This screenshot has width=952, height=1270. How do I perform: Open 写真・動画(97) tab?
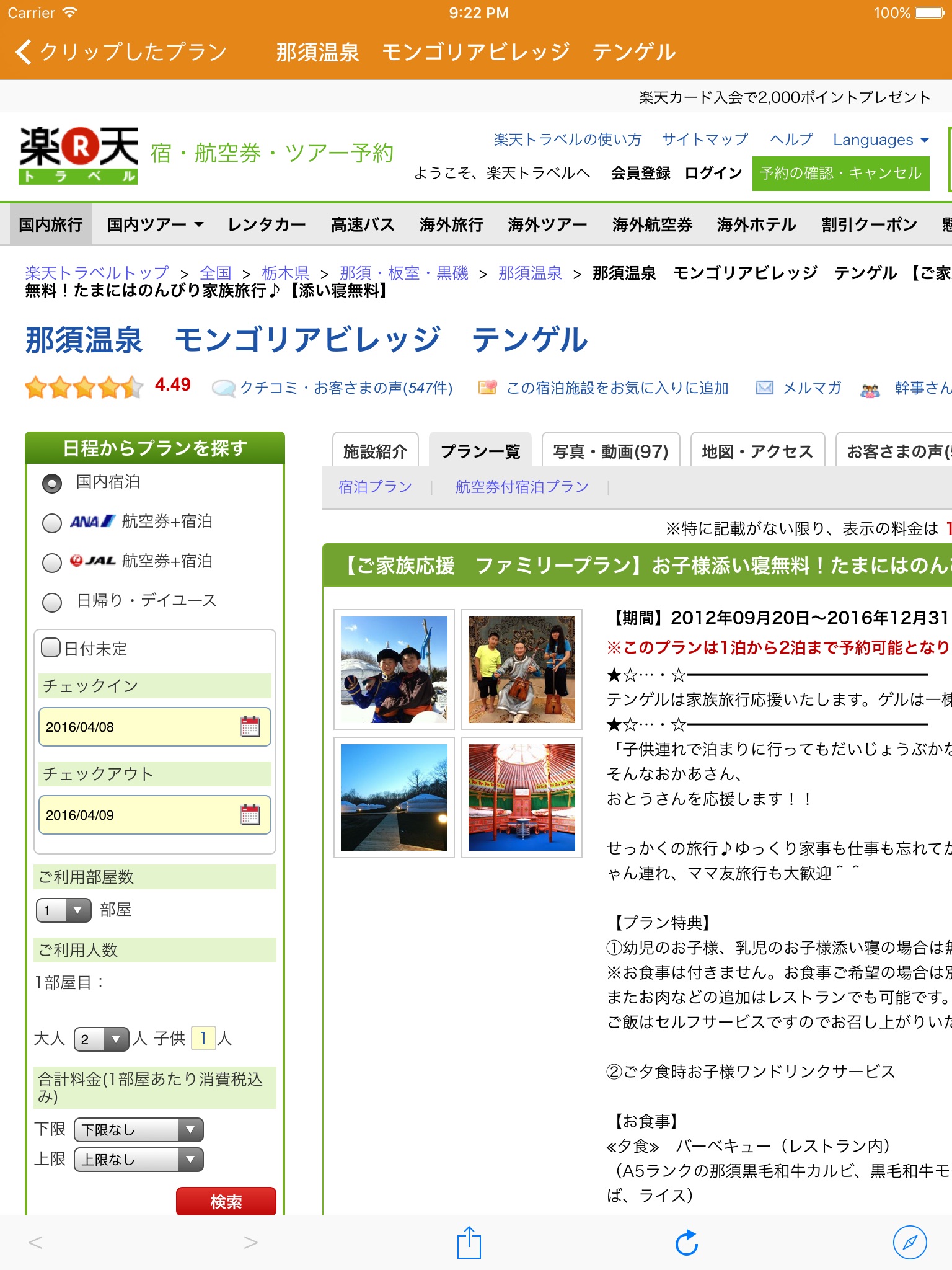[x=611, y=451]
